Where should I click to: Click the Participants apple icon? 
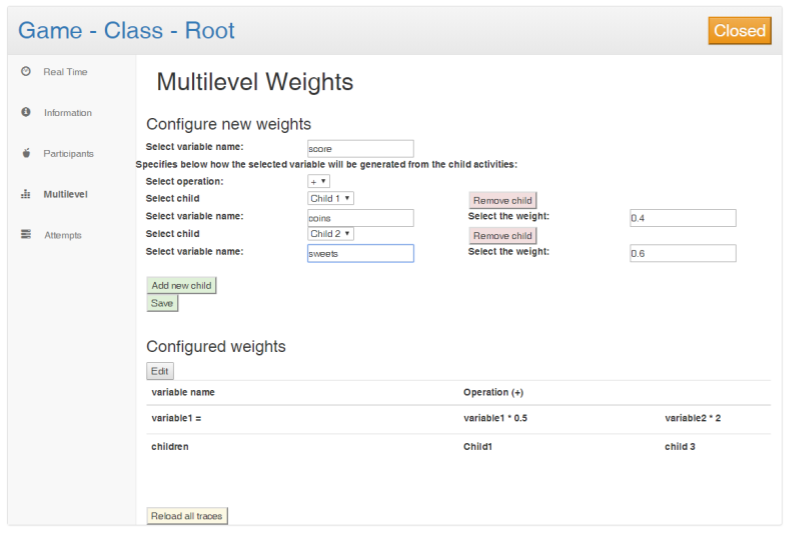26,153
